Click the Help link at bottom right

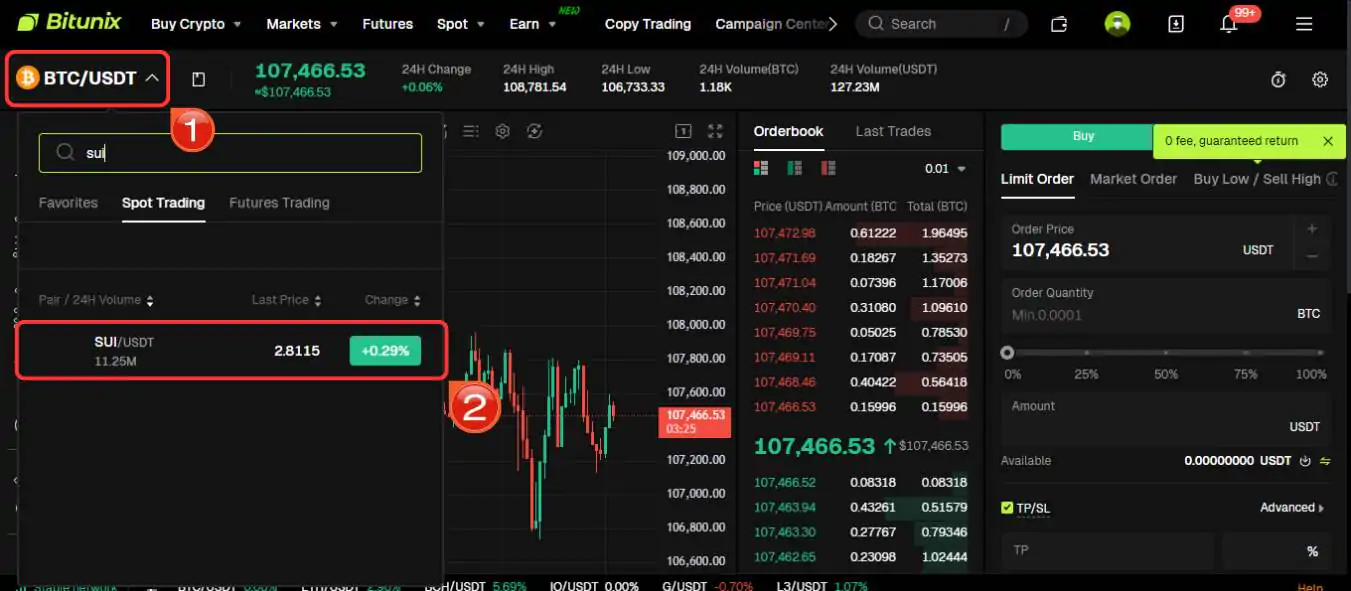pos(1309,586)
